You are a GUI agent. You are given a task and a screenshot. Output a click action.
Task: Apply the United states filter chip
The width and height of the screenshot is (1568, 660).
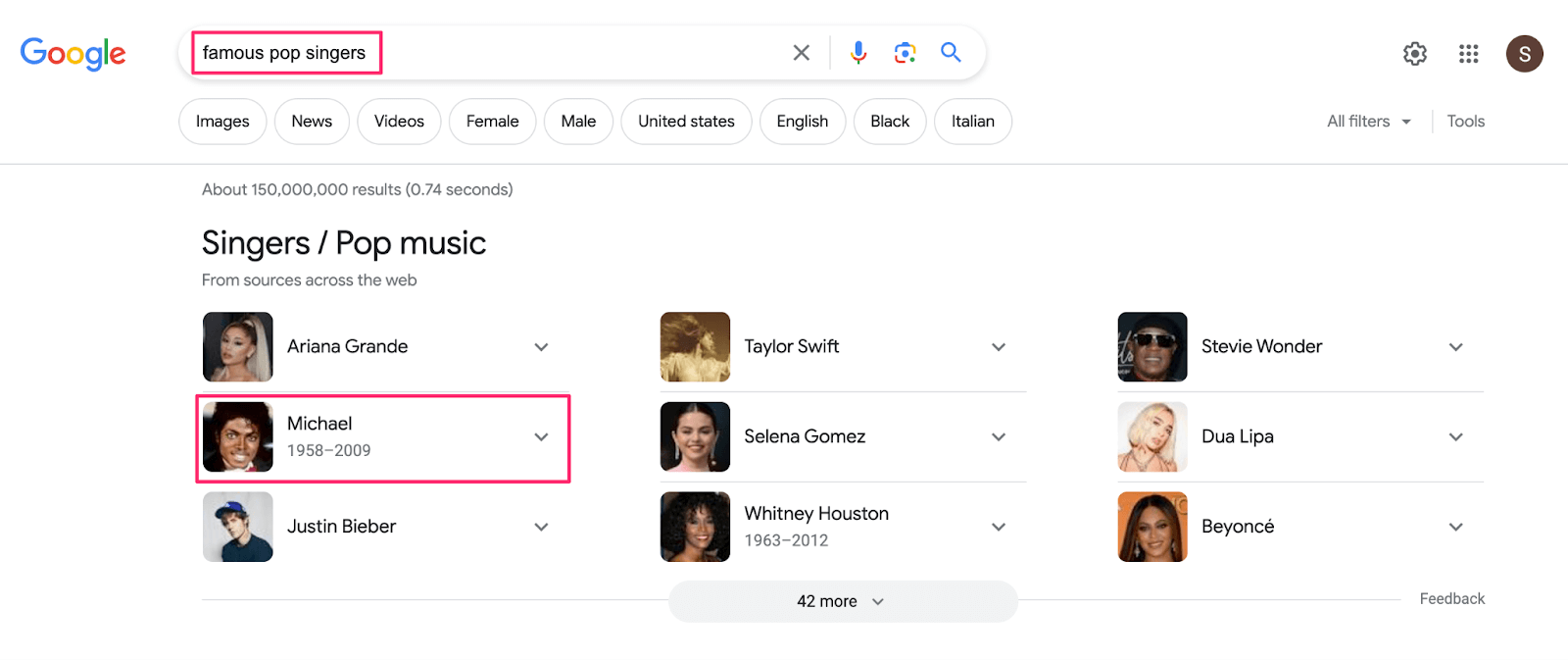tap(686, 122)
